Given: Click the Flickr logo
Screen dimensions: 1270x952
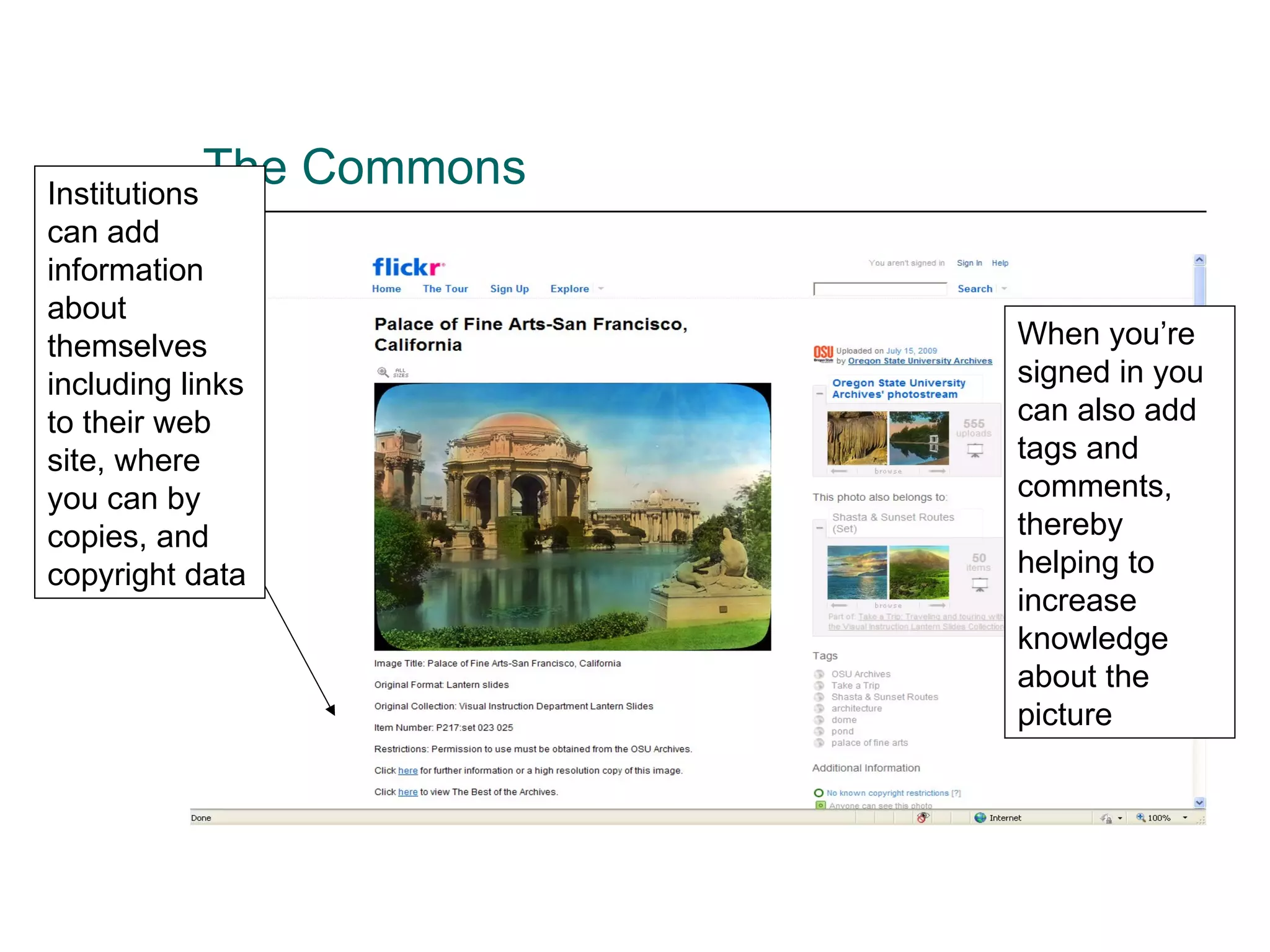Looking at the screenshot, I should pyautogui.click(x=408, y=267).
